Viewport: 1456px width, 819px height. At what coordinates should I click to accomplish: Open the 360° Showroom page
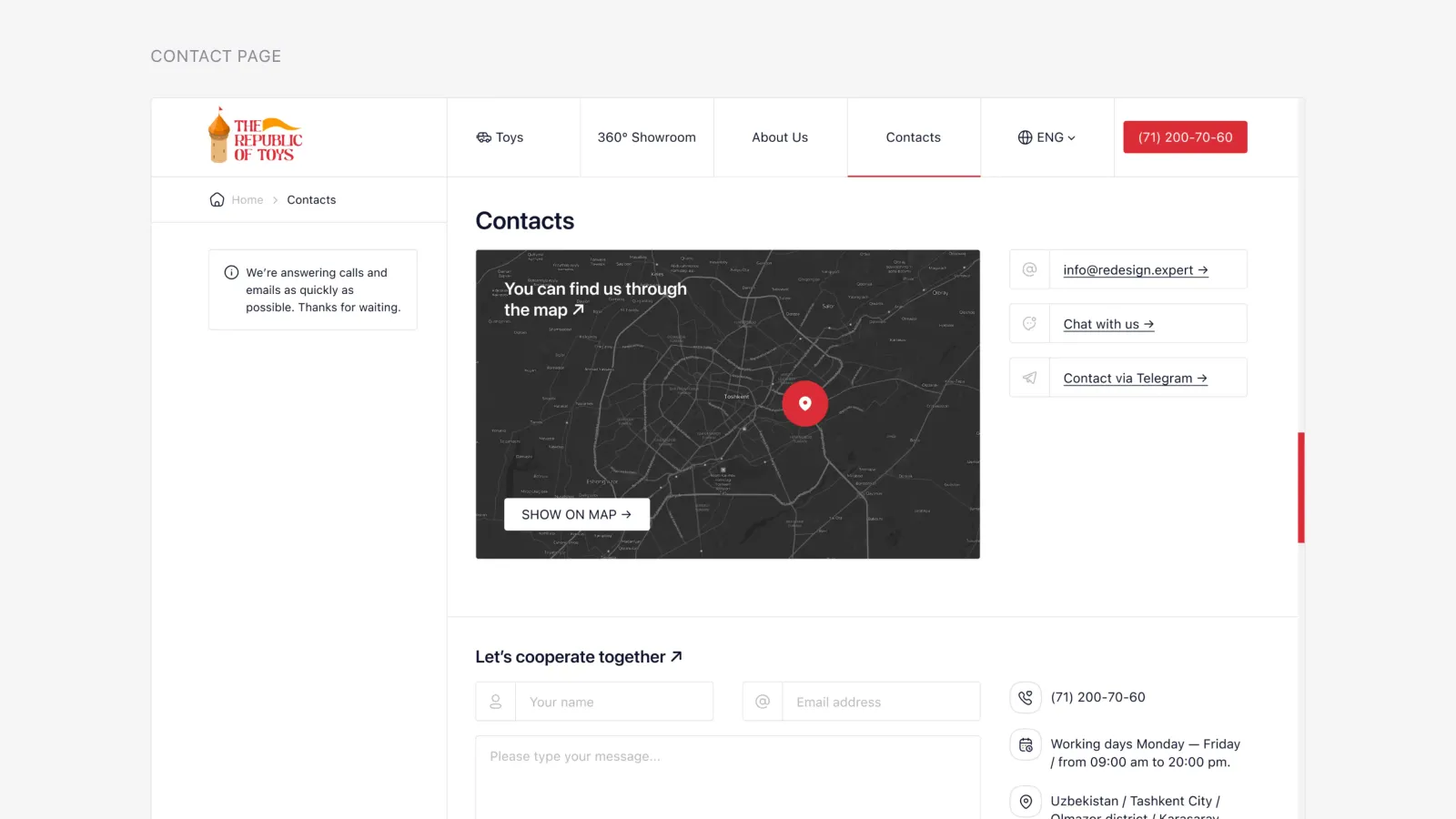pos(647,137)
